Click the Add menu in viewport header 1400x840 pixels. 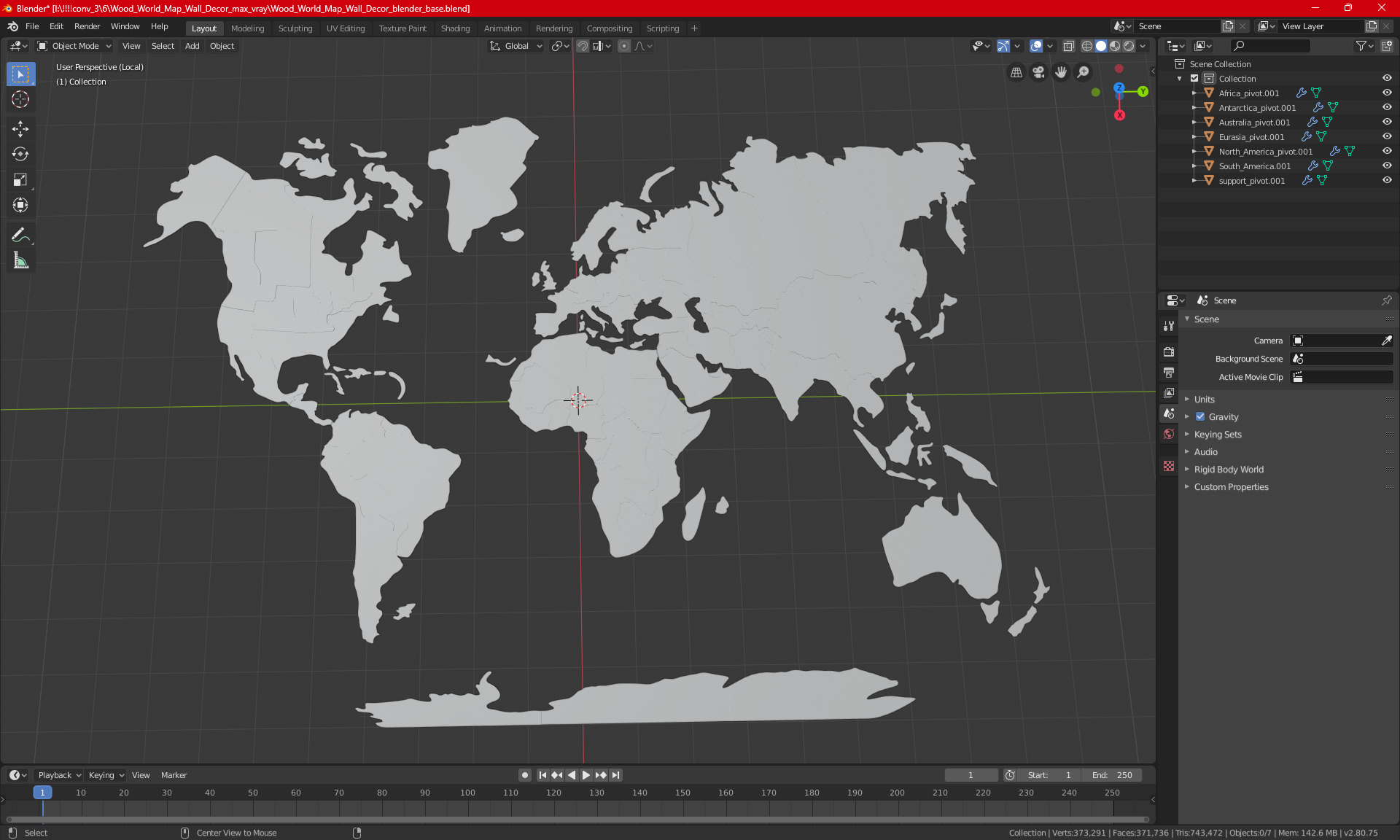pos(192,46)
